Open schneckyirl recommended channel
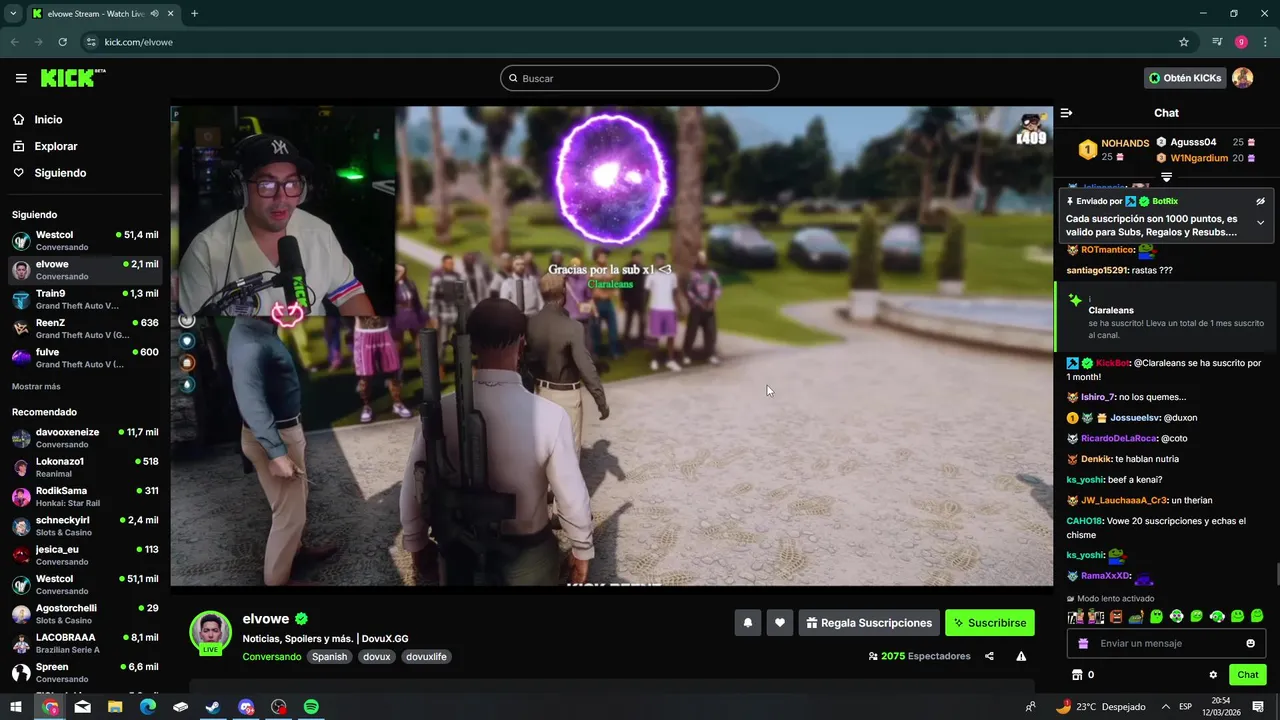The height and width of the screenshot is (720, 1280). [x=85, y=526]
